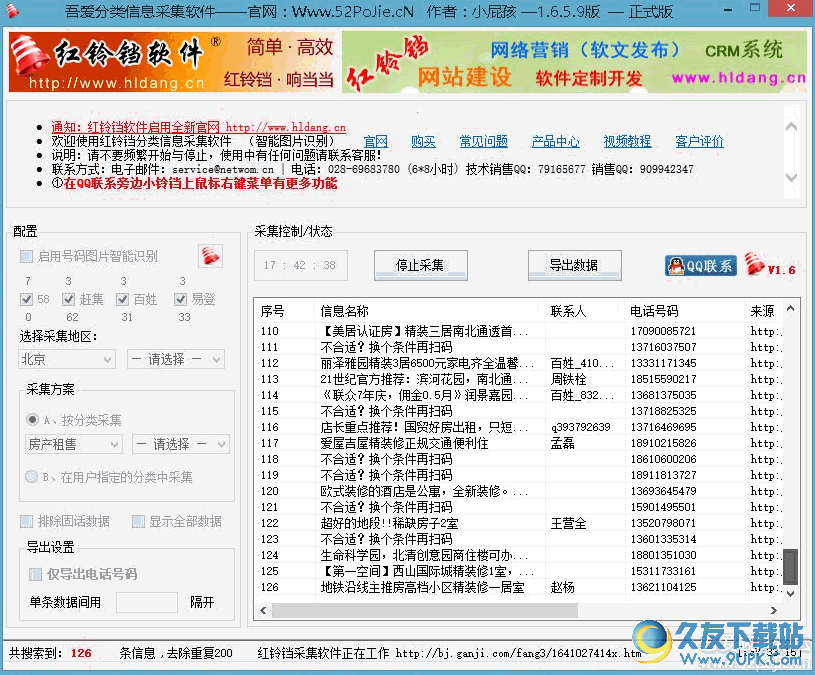Open the red notice link about new official site
This screenshot has height=675, width=815.
pyautogui.click(x=199, y=127)
